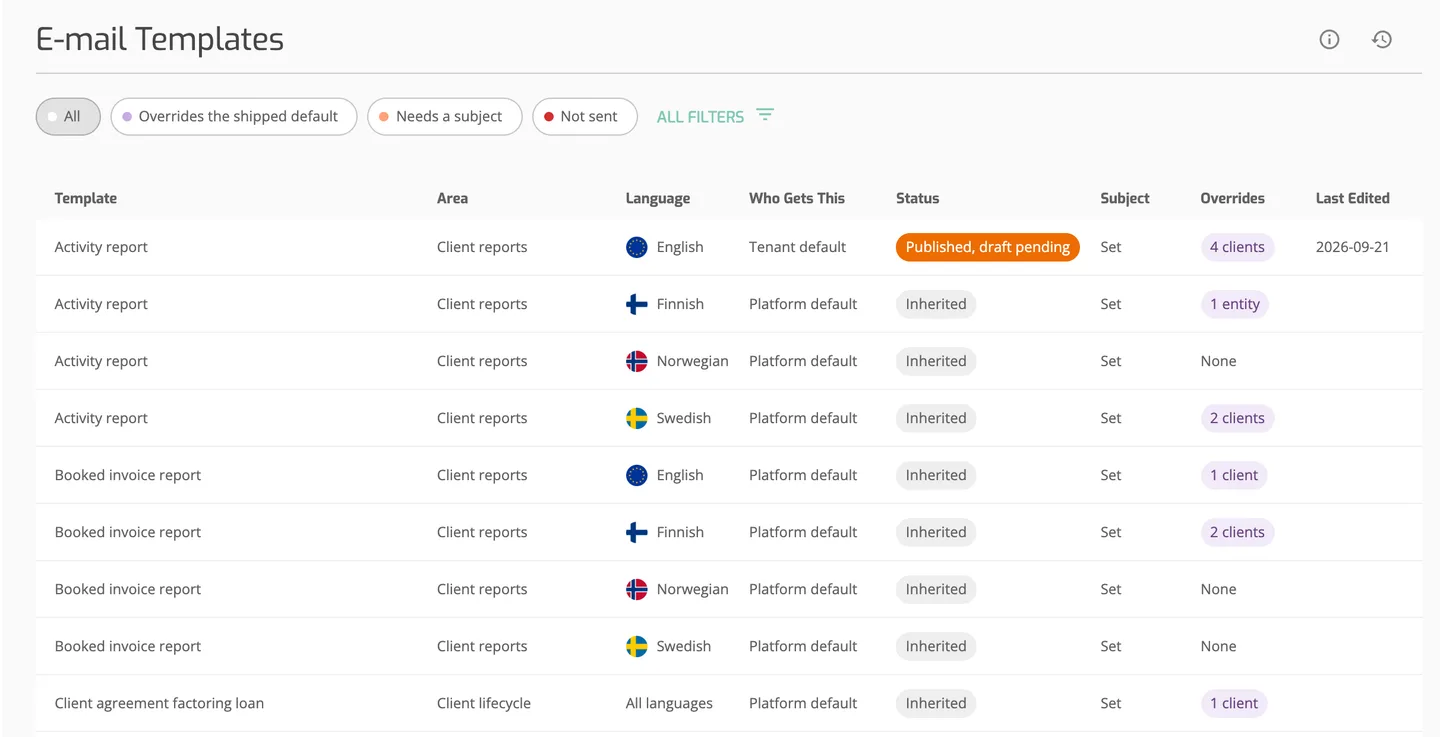Click the EU flag in Booked invoice report row
Image resolution: width=1440 pixels, height=737 pixels.
click(x=637, y=475)
